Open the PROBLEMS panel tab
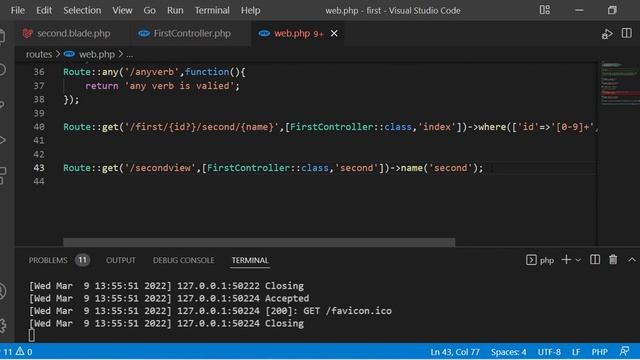 48,260
